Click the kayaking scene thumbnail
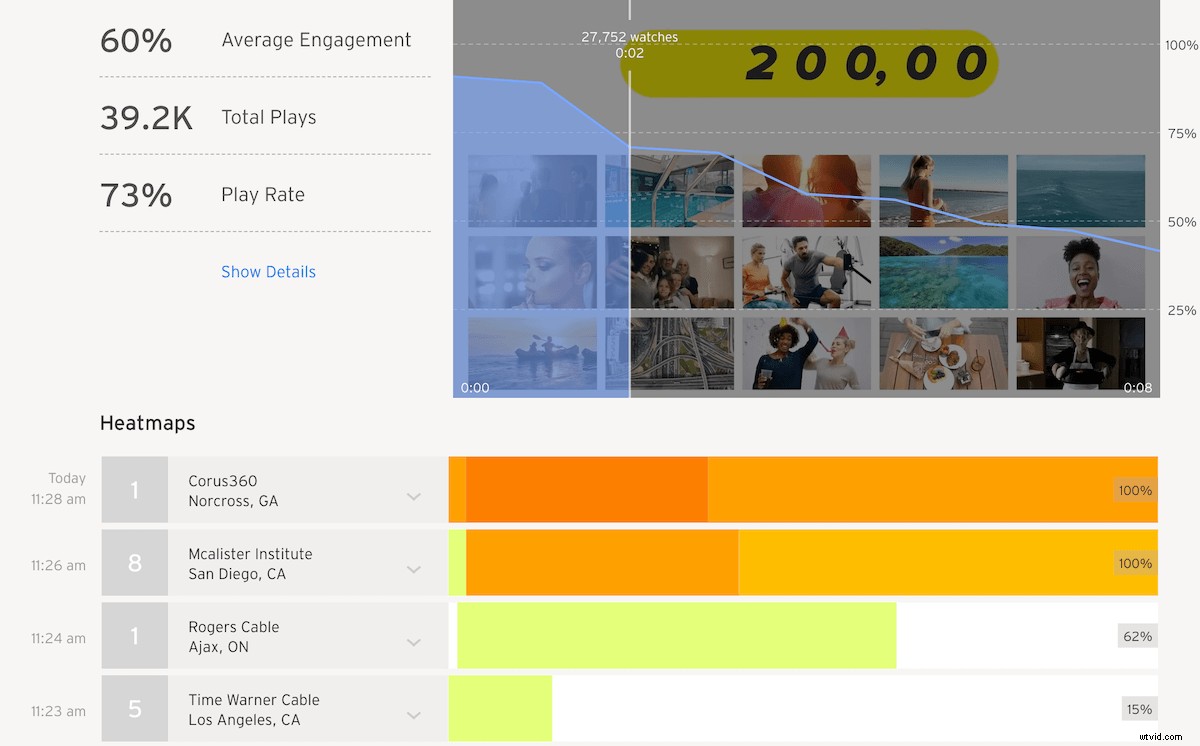Screen dimensions: 1200x746 (531, 352)
